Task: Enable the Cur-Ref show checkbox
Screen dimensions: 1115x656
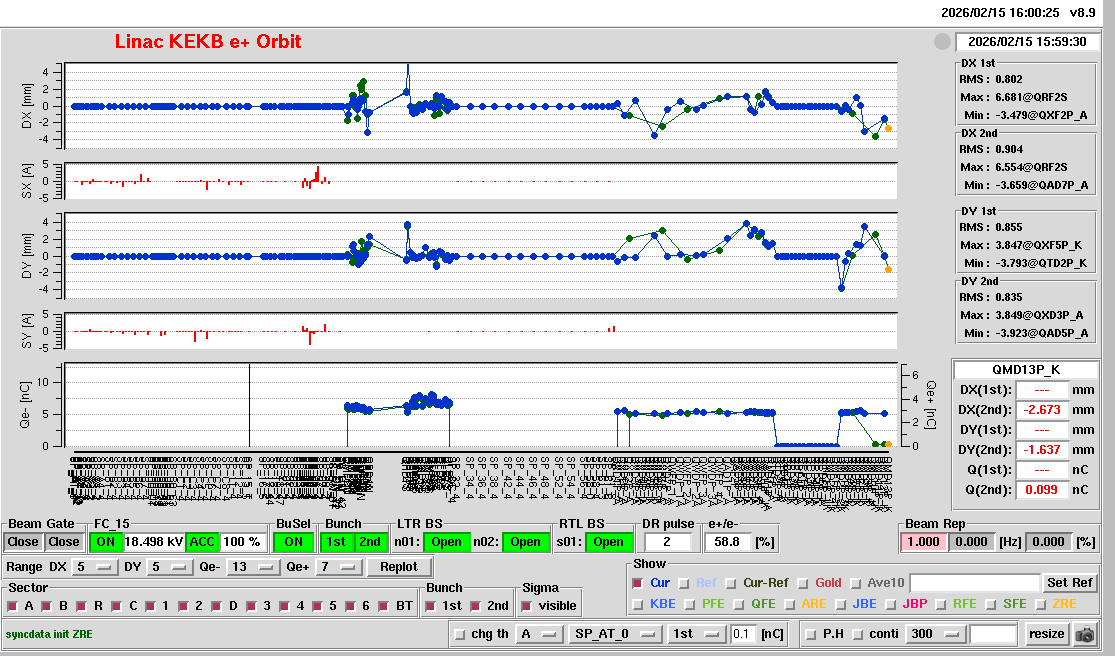Action: [731, 583]
